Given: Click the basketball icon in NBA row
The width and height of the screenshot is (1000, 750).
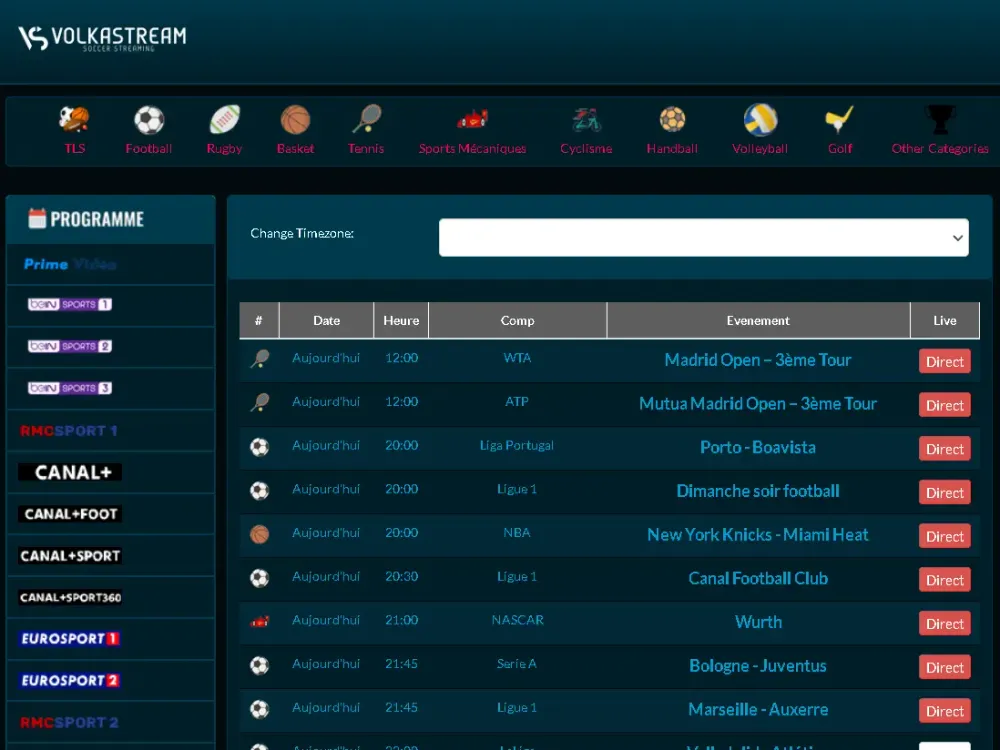Looking at the screenshot, I should point(260,534).
